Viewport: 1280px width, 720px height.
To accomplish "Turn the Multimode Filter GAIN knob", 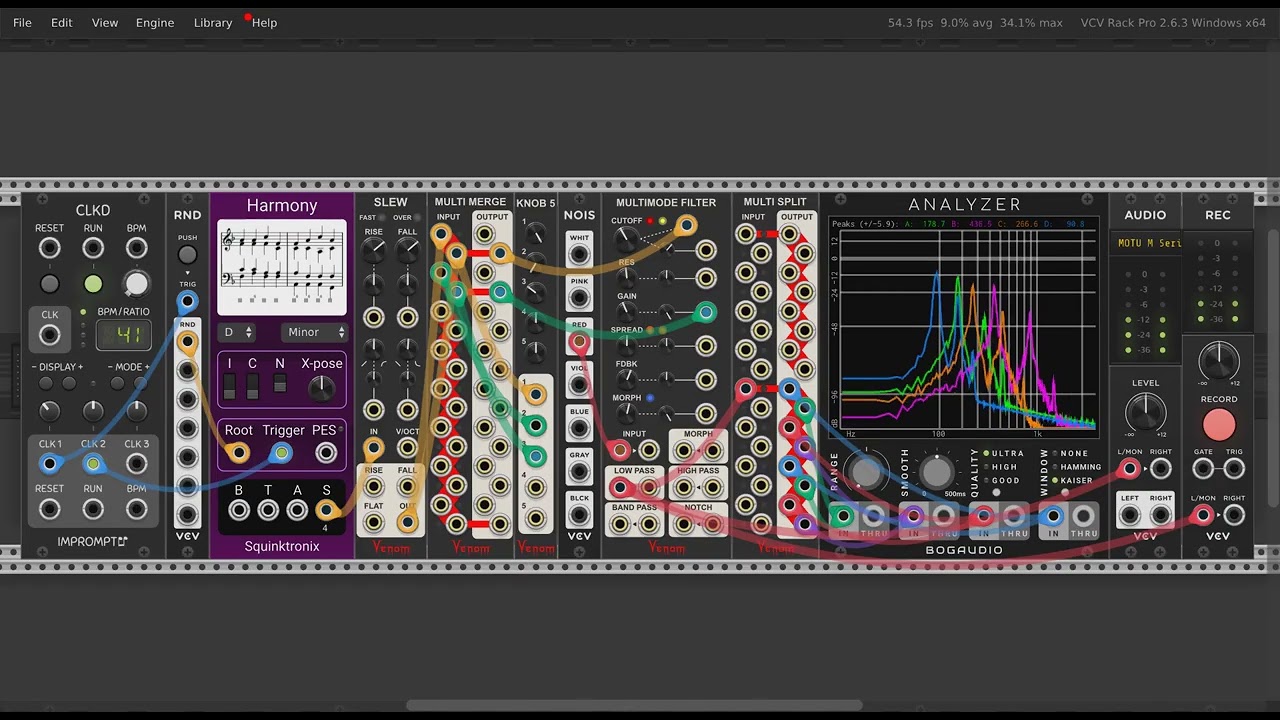I will tap(626, 311).
